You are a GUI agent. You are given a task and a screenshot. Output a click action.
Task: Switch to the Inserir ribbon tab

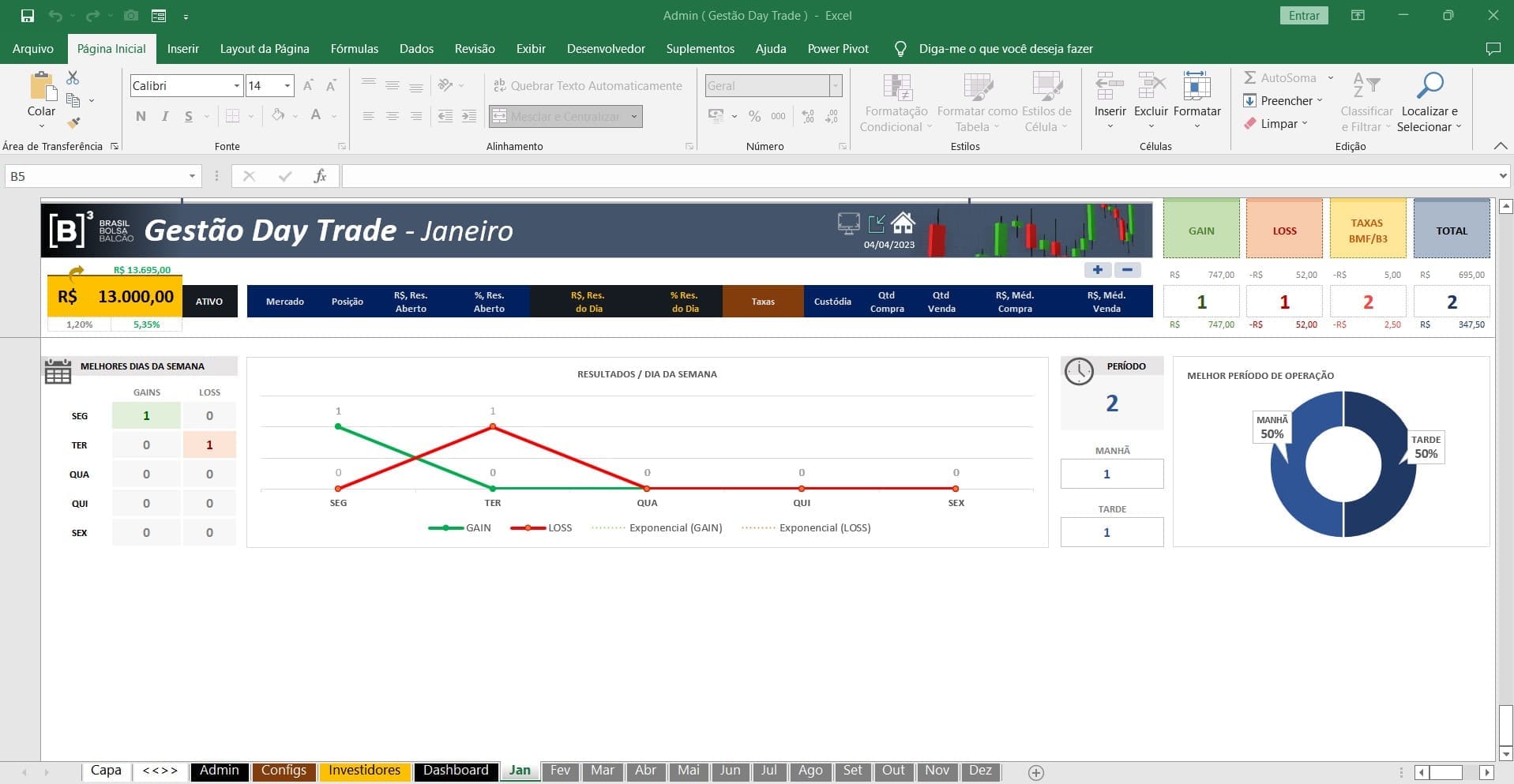(183, 49)
